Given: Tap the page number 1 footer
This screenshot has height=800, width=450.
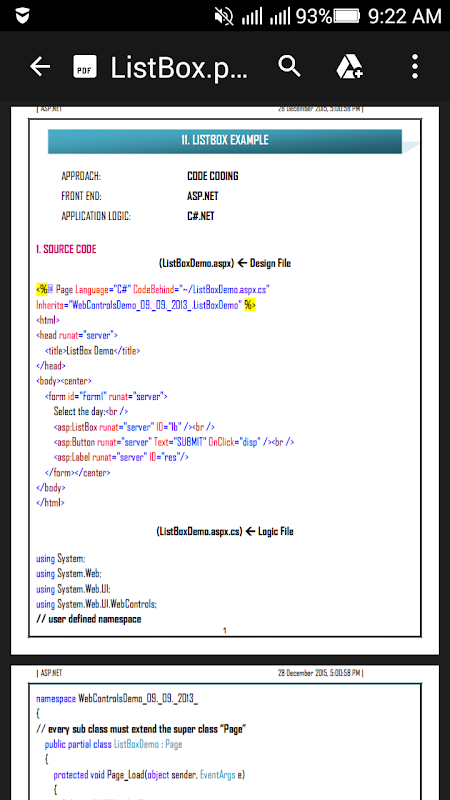Looking at the screenshot, I should click(225, 631).
